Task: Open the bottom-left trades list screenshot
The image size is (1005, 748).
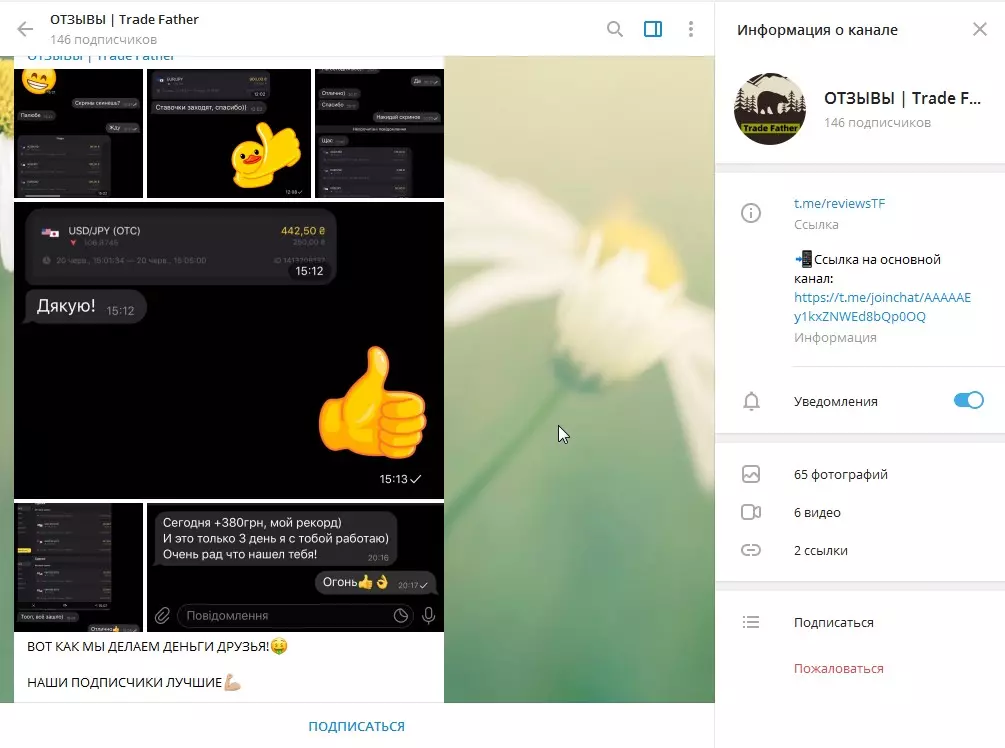Action: coord(78,567)
